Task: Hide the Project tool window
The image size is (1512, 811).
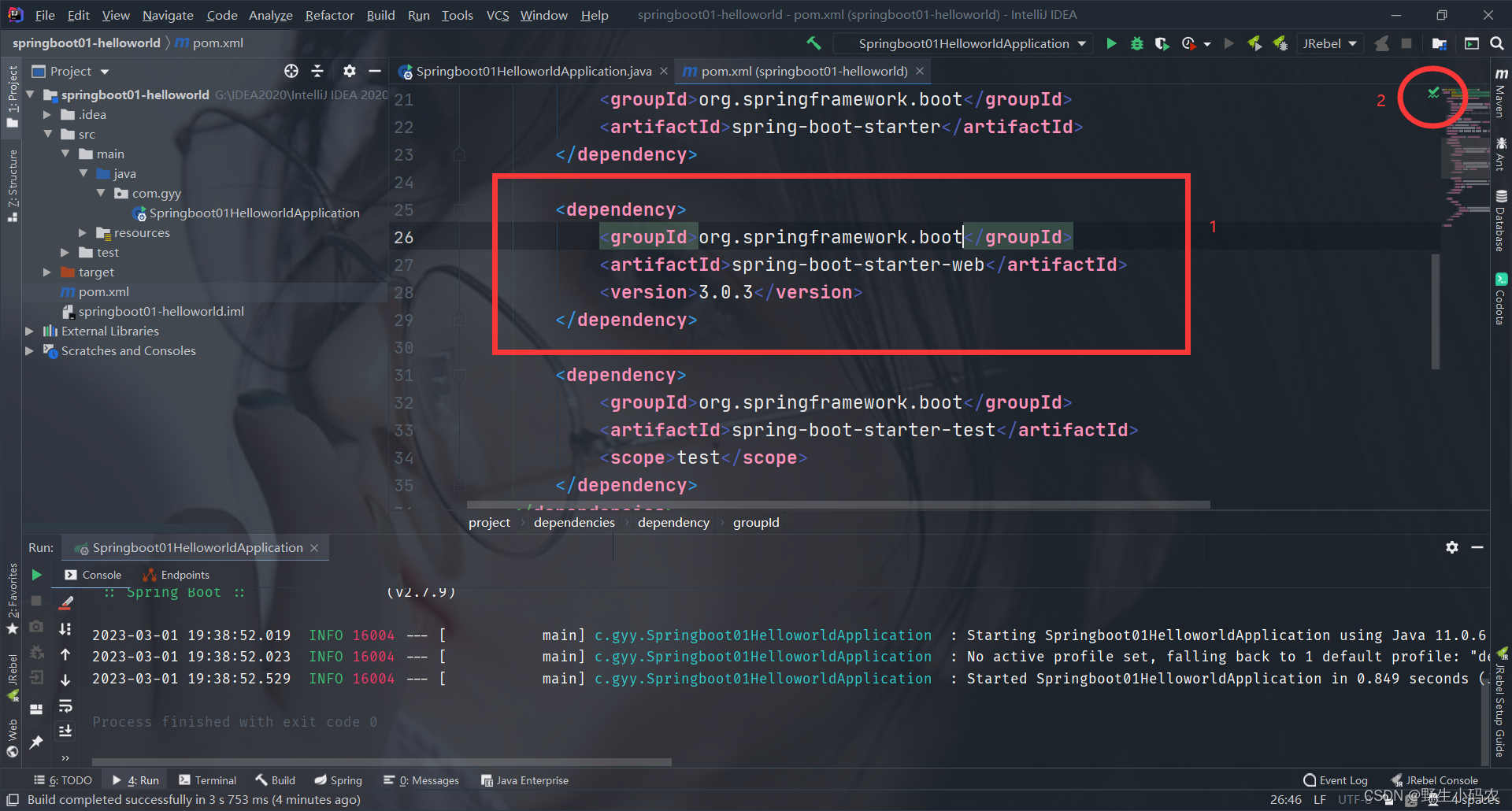Action: 375,71
